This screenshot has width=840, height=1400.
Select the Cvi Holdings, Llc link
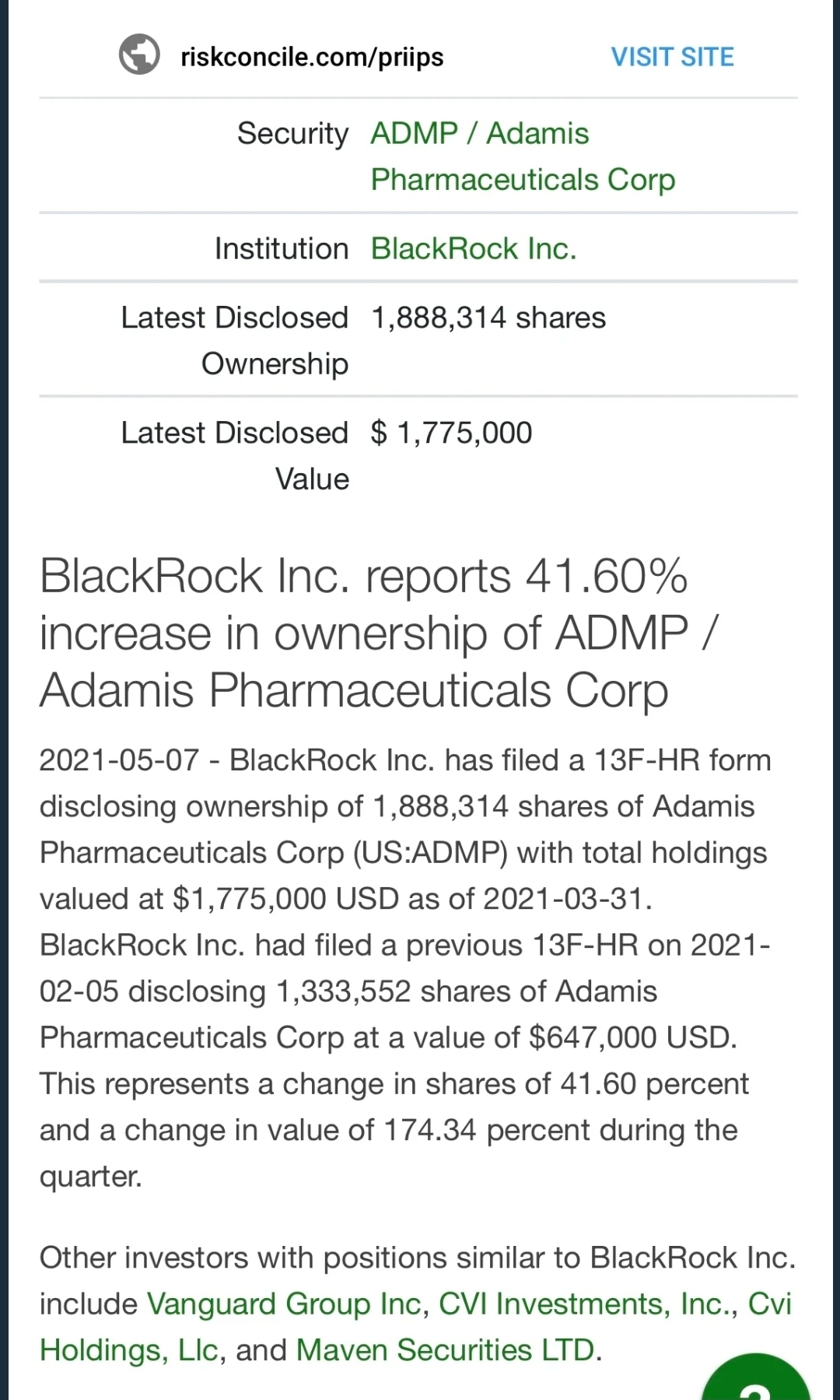click(x=129, y=1350)
